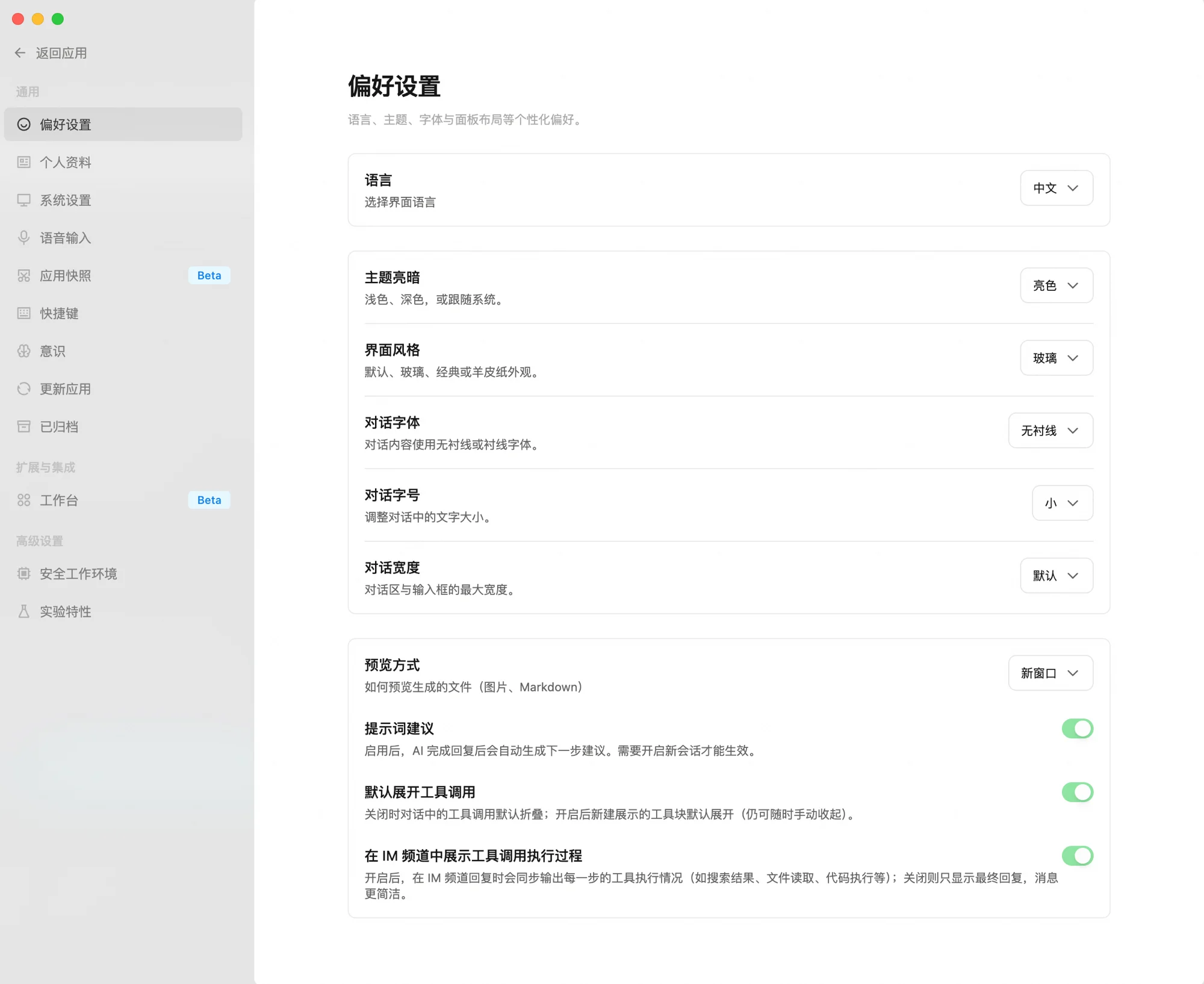Click the 语音输入 microphone icon
1204x984 pixels.
(24, 238)
